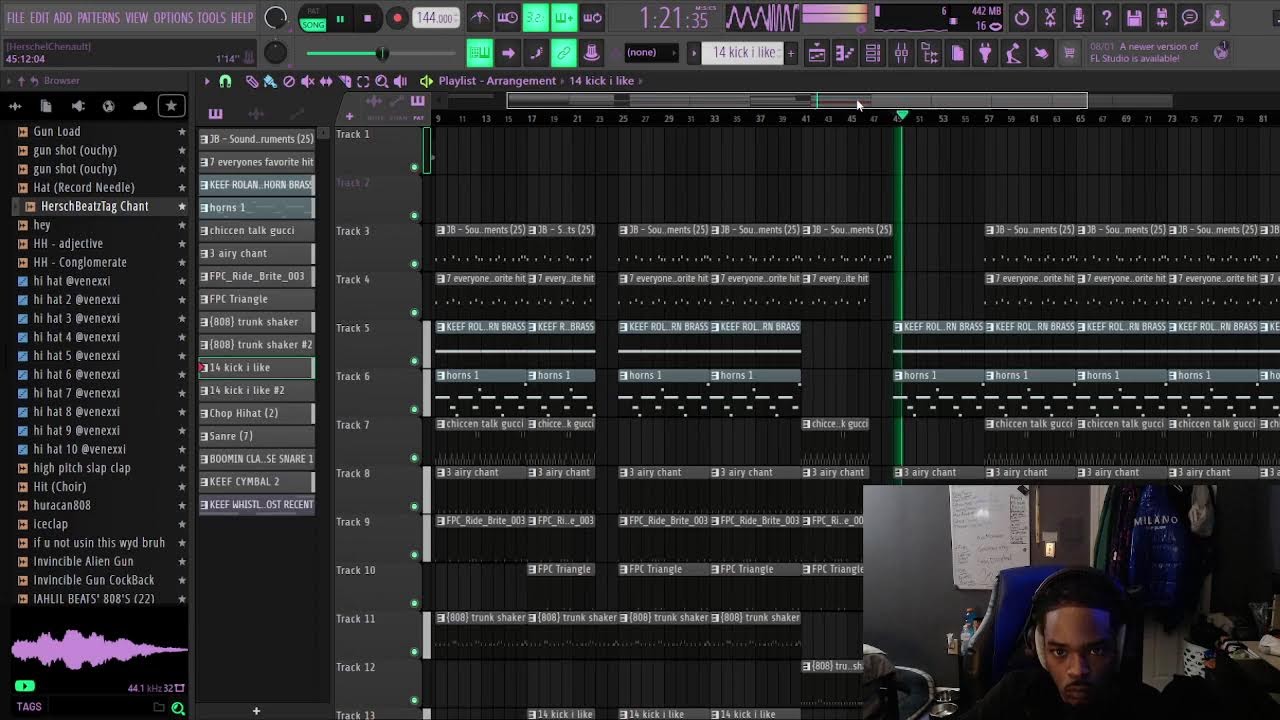Toggle wait for input before recording

[508, 17]
